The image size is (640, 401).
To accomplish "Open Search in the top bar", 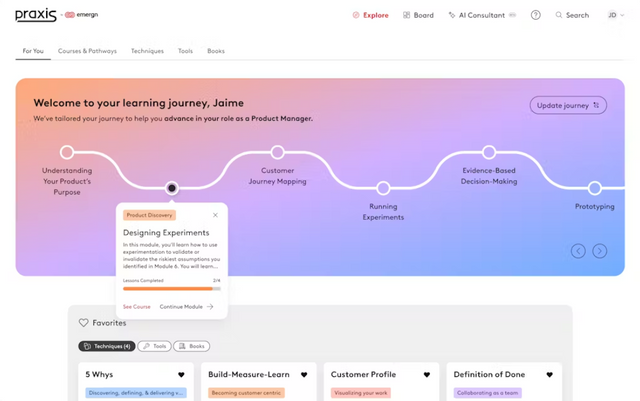I will [572, 15].
